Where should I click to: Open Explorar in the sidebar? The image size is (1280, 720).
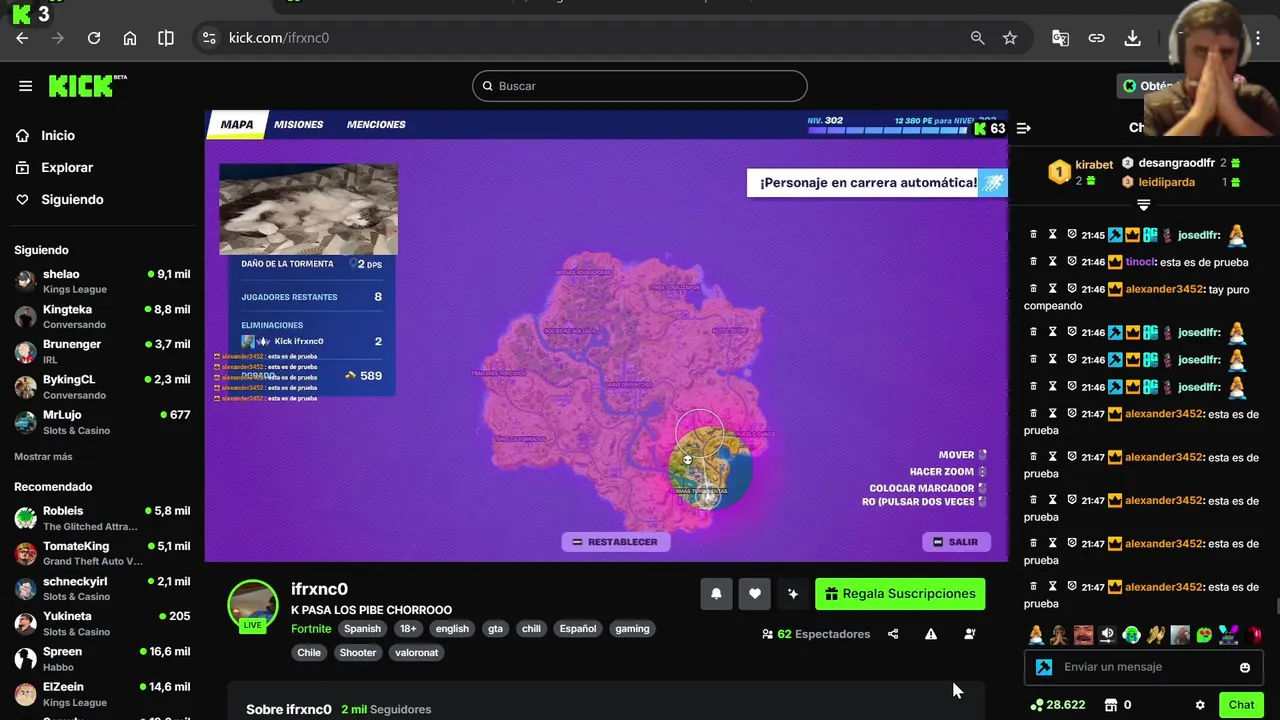click(67, 168)
